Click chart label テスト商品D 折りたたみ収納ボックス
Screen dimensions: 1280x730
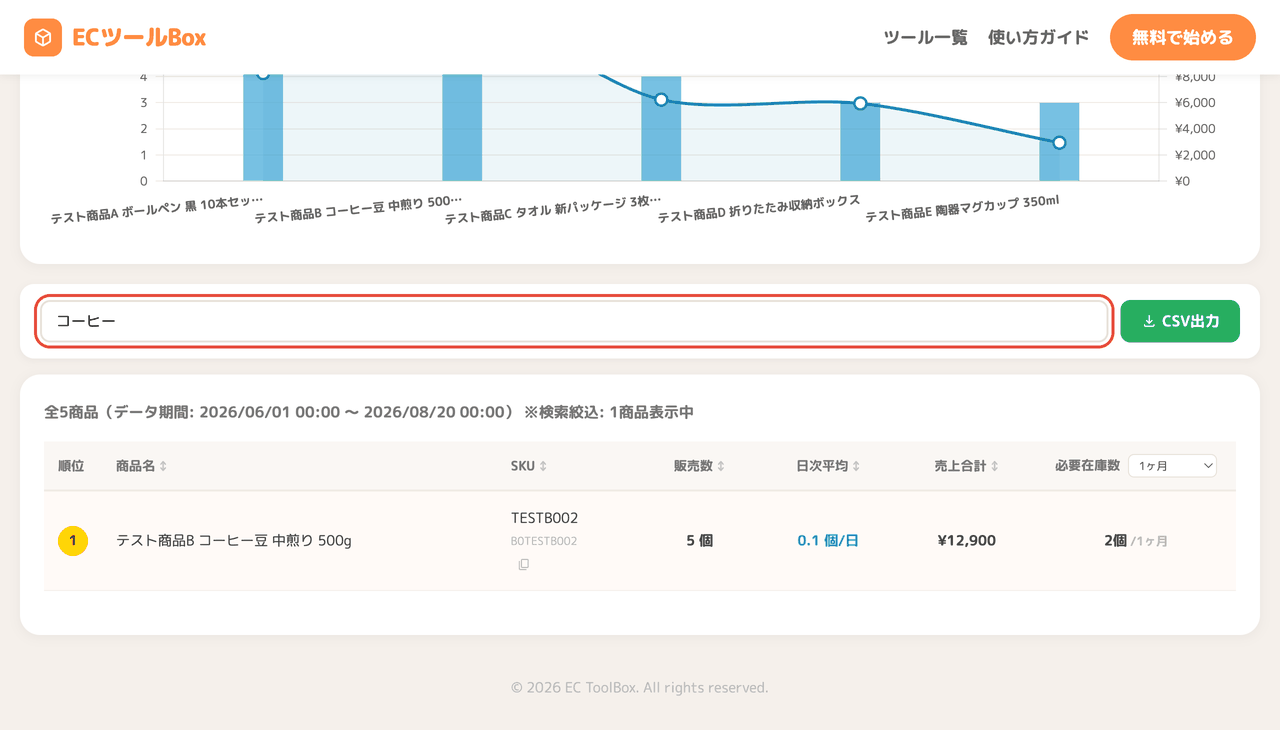point(759,209)
